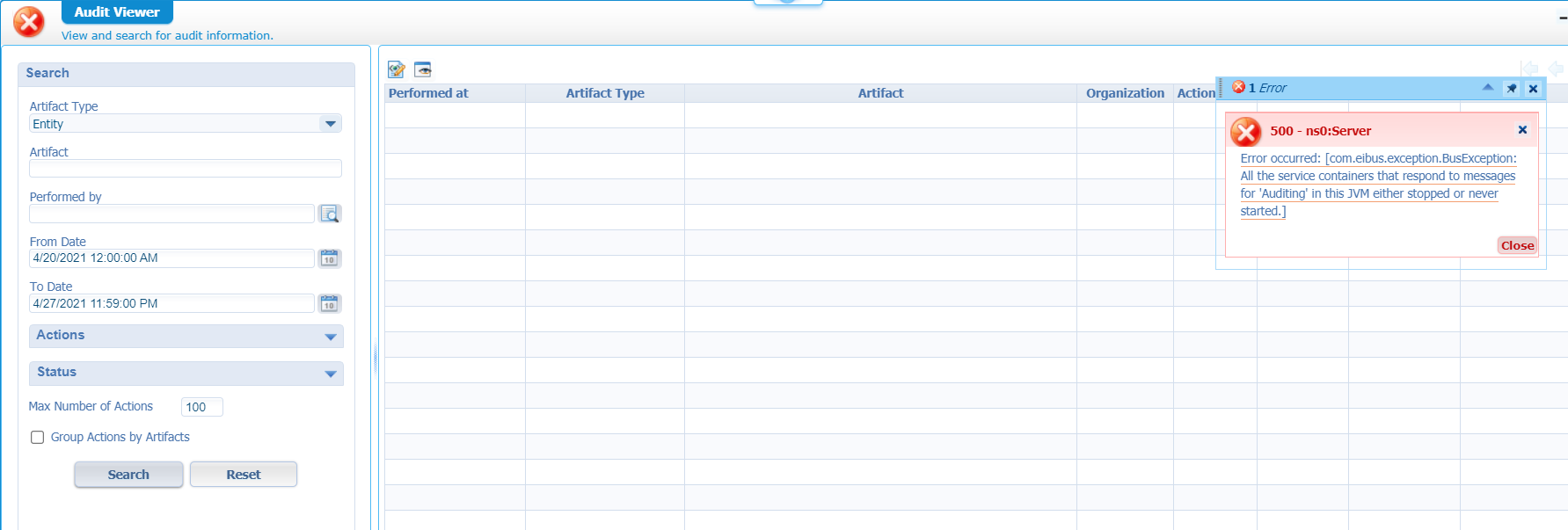The height and width of the screenshot is (530, 1568).
Task: Select the Audit Viewer tab
Action: pos(117,12)
